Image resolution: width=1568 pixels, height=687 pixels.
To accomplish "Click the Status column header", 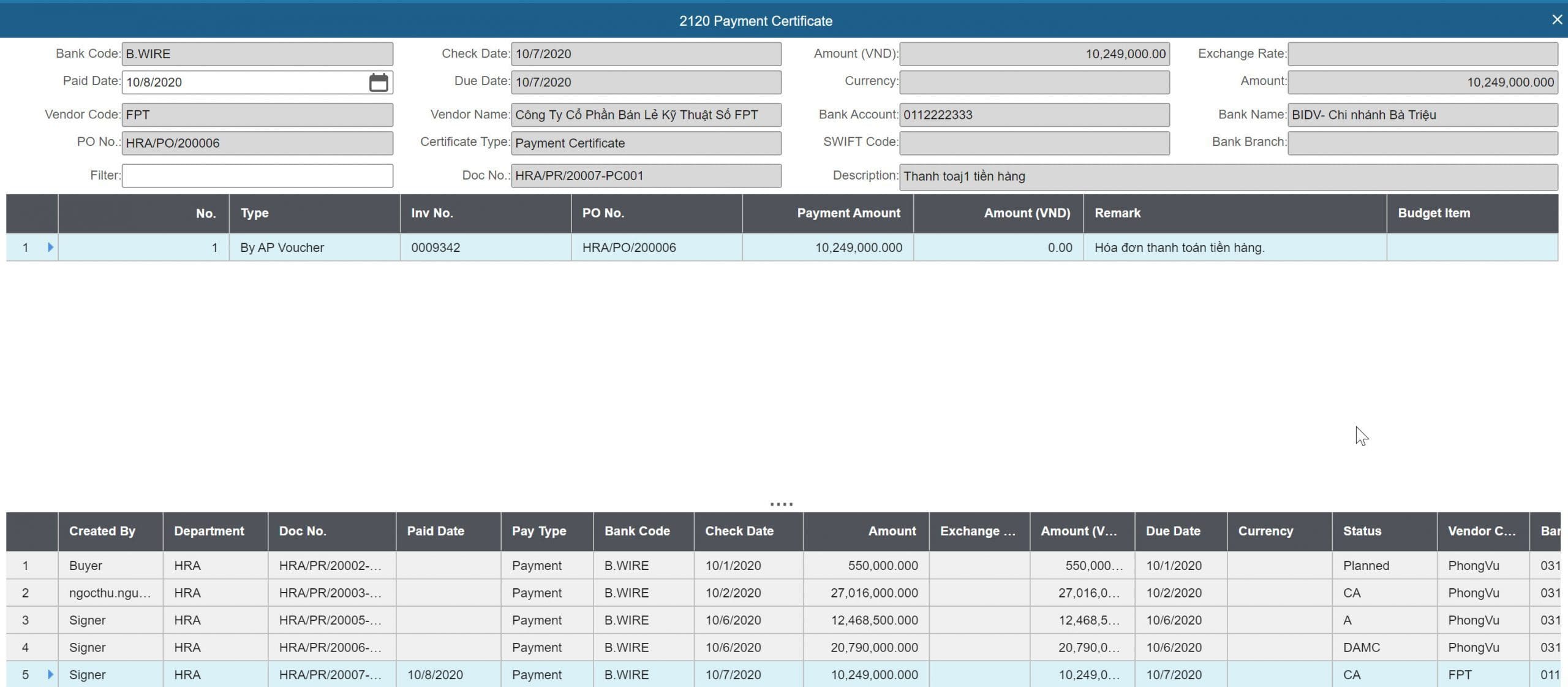I will (x=1362, y=531).
